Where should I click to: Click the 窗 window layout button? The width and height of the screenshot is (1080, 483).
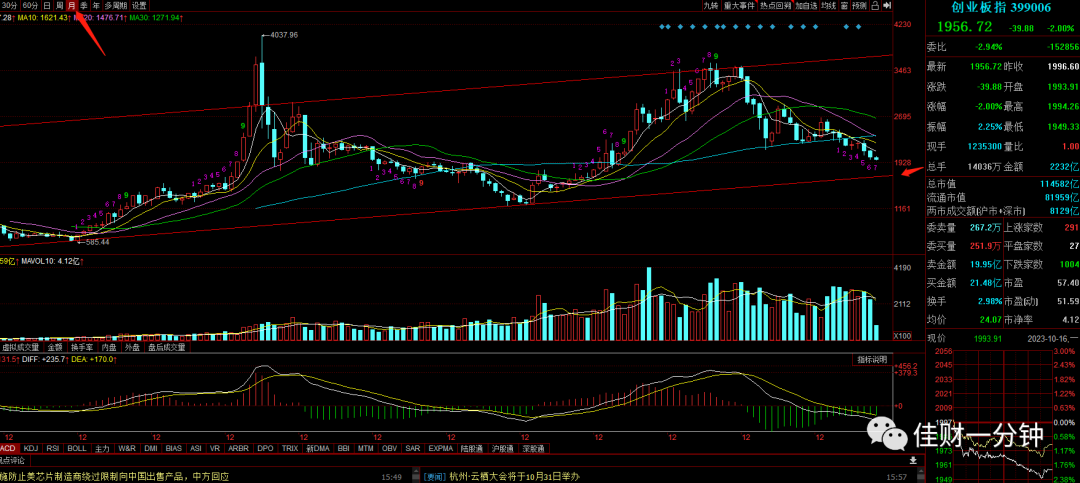coord(844,6)
